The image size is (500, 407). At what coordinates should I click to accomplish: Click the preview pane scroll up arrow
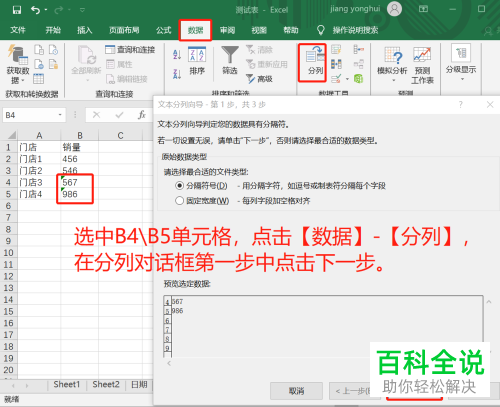489,302
